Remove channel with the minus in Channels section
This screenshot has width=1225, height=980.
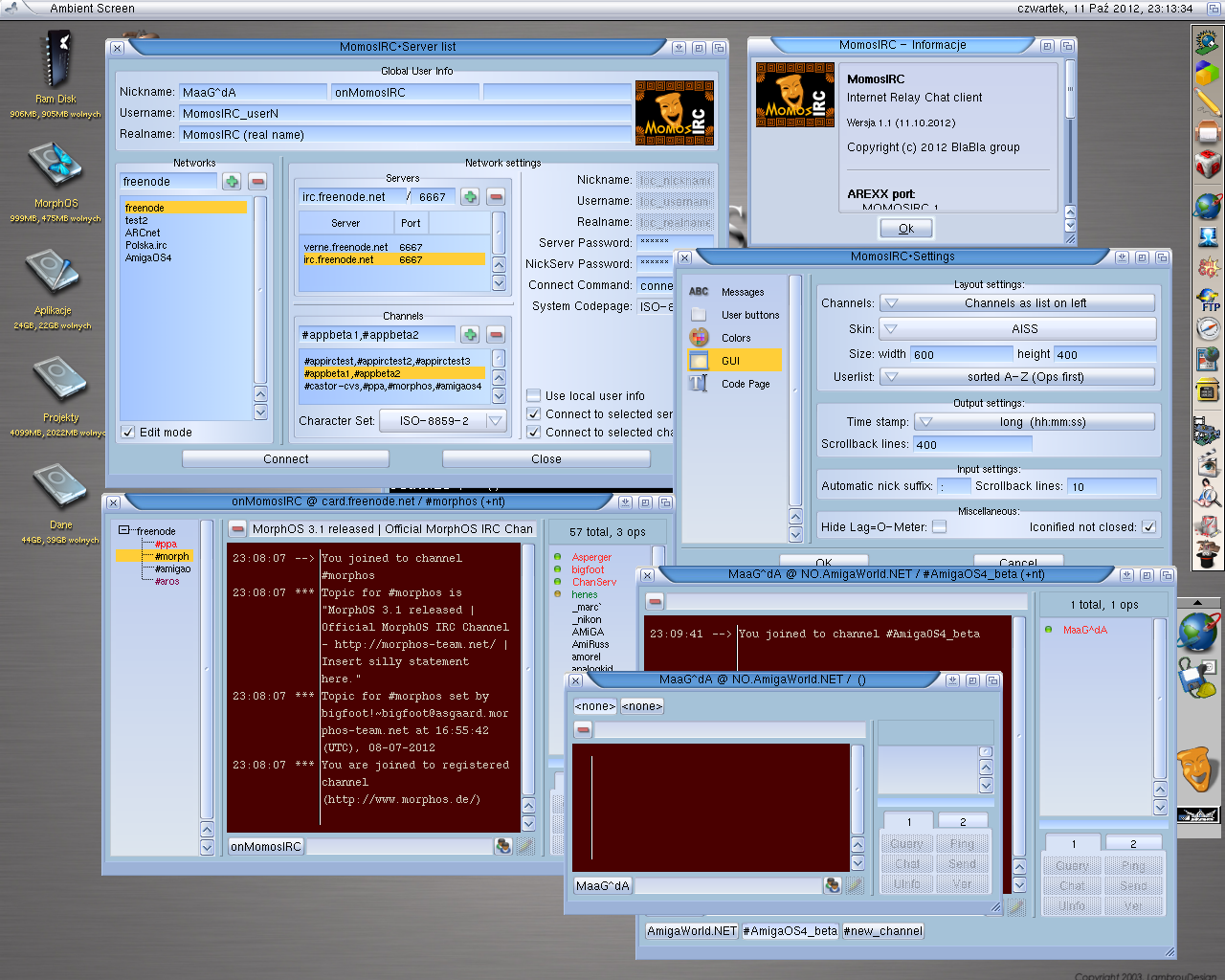tap(496, 334)
